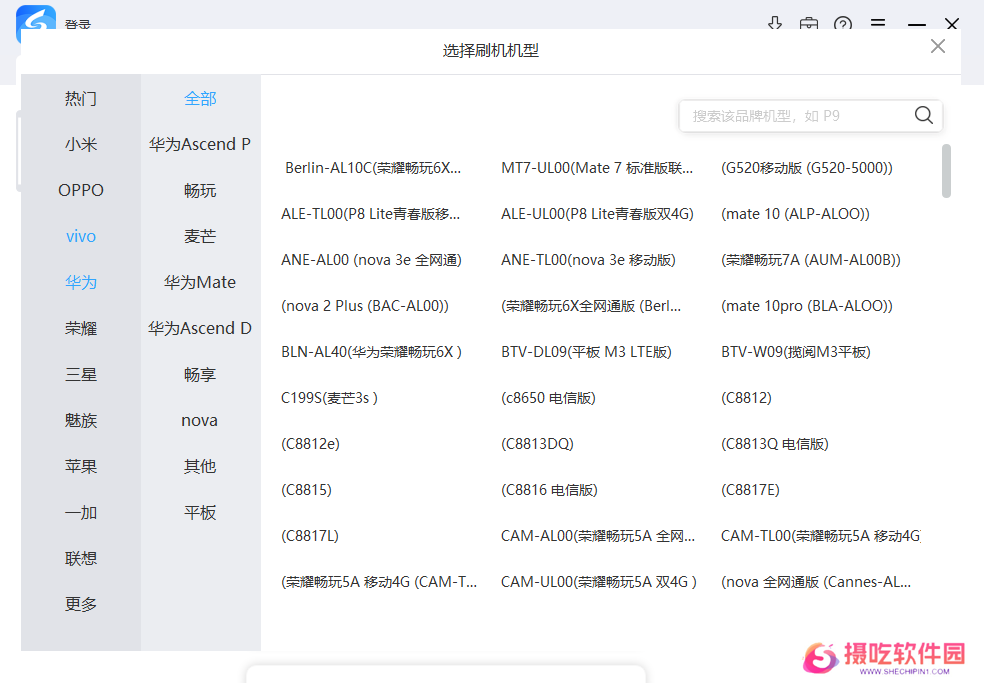984x683 pixels.
Task: Open the hamburger menu icon
Action: coord(878,23)
